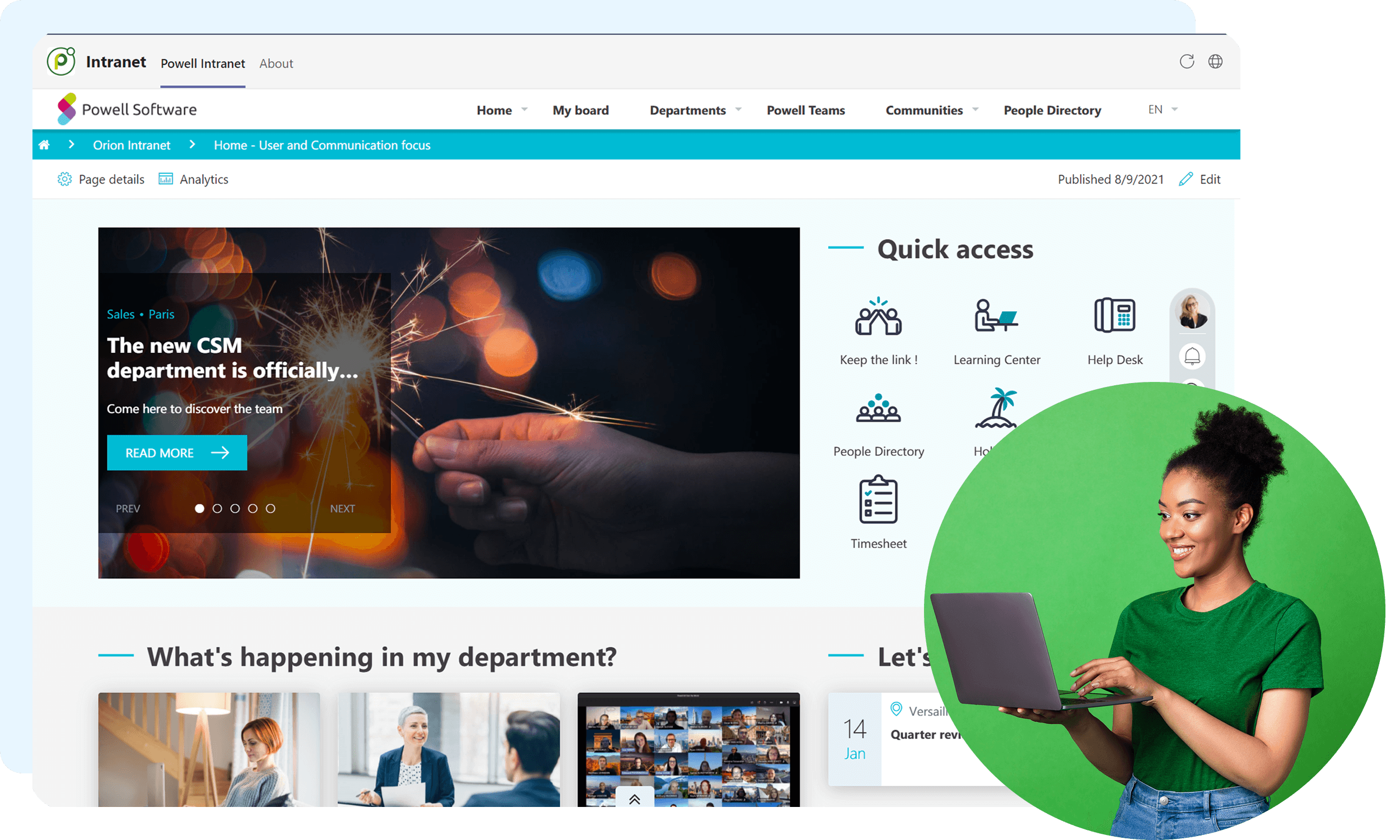Screen dimensions: 1400x840
Task: Click the notification bell icon
Action: click(x=1192, y=357)
